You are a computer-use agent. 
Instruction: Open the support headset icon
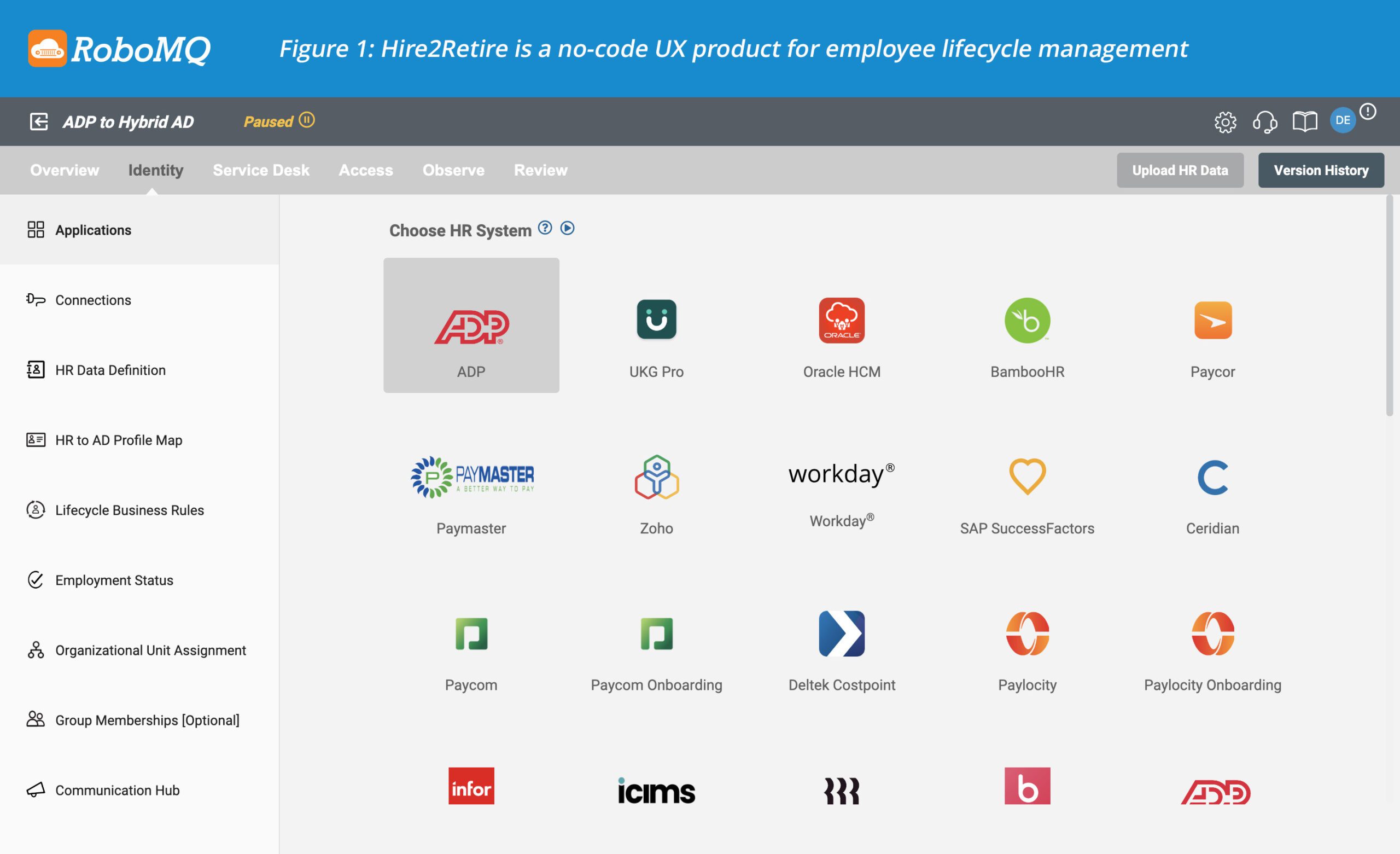point(1265,121)
